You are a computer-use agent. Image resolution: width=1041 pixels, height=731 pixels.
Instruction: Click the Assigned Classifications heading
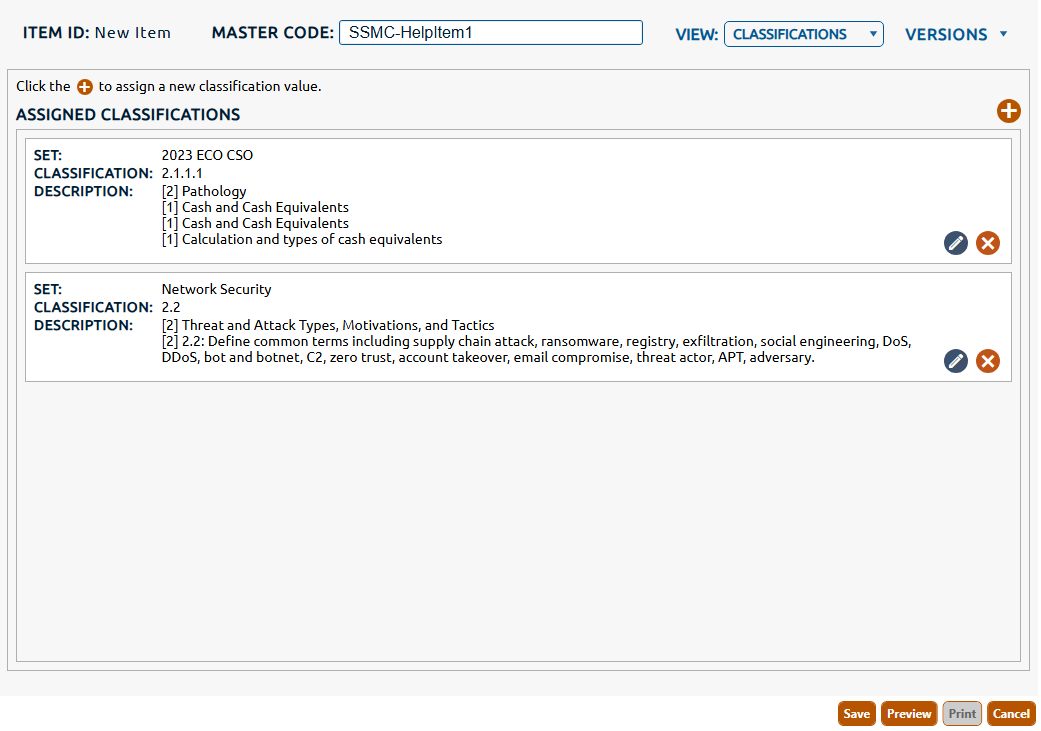pos(128,114)
